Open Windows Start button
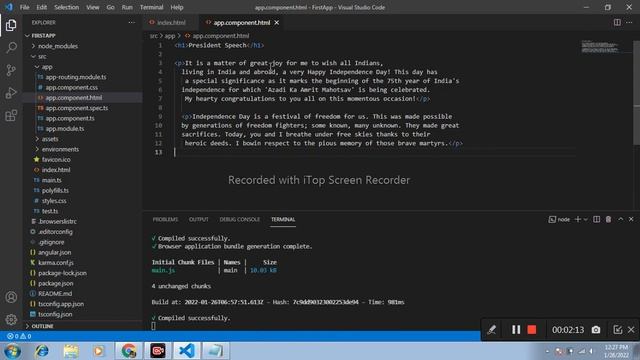 [13, 351]
